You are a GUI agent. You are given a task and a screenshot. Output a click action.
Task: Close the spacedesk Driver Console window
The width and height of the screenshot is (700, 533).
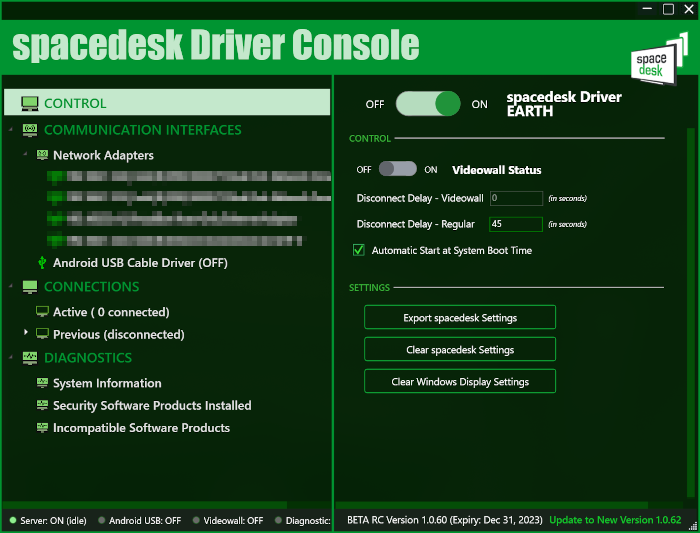(689, 9)
